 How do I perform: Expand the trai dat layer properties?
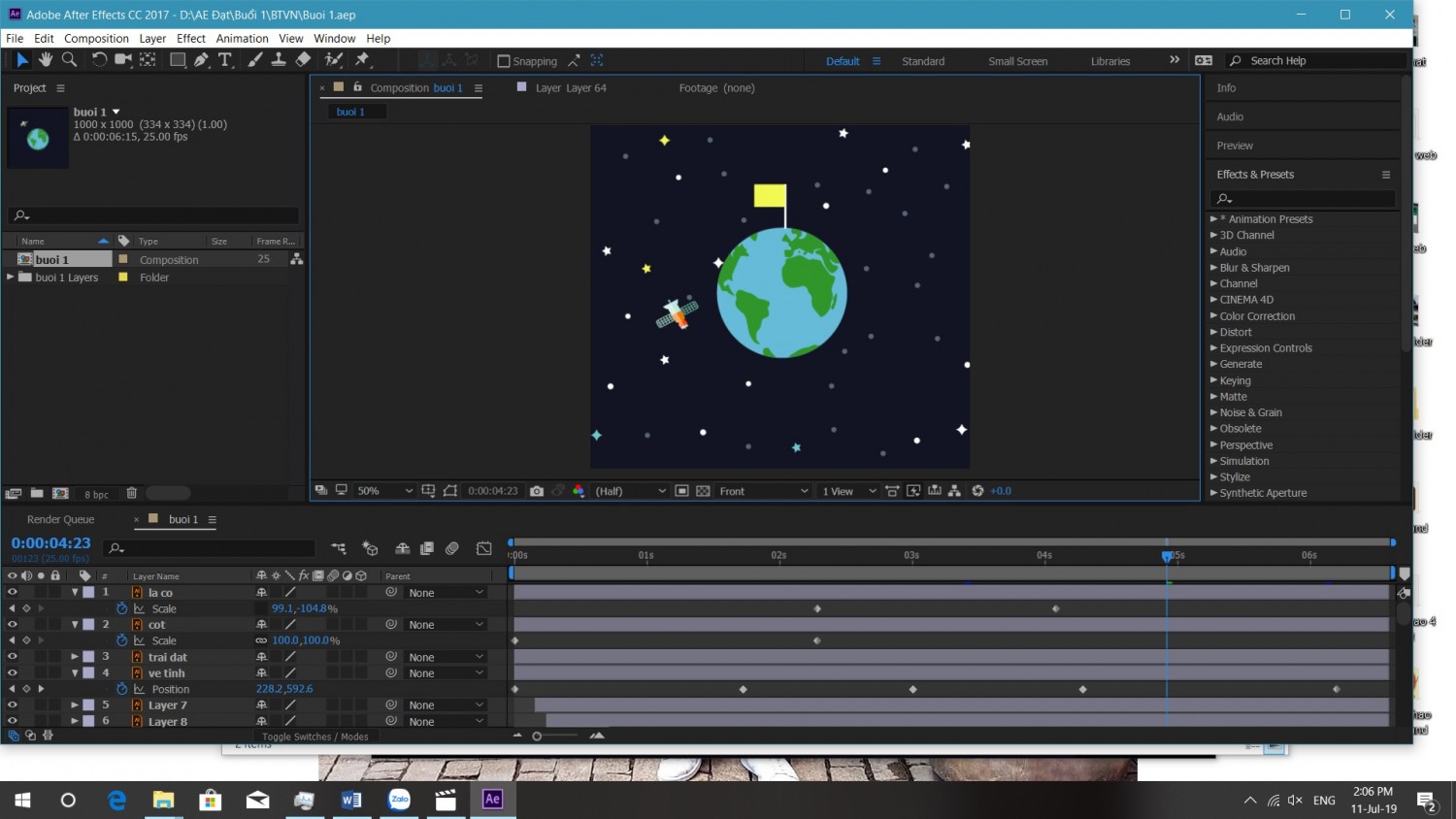(x=75, y=657)
